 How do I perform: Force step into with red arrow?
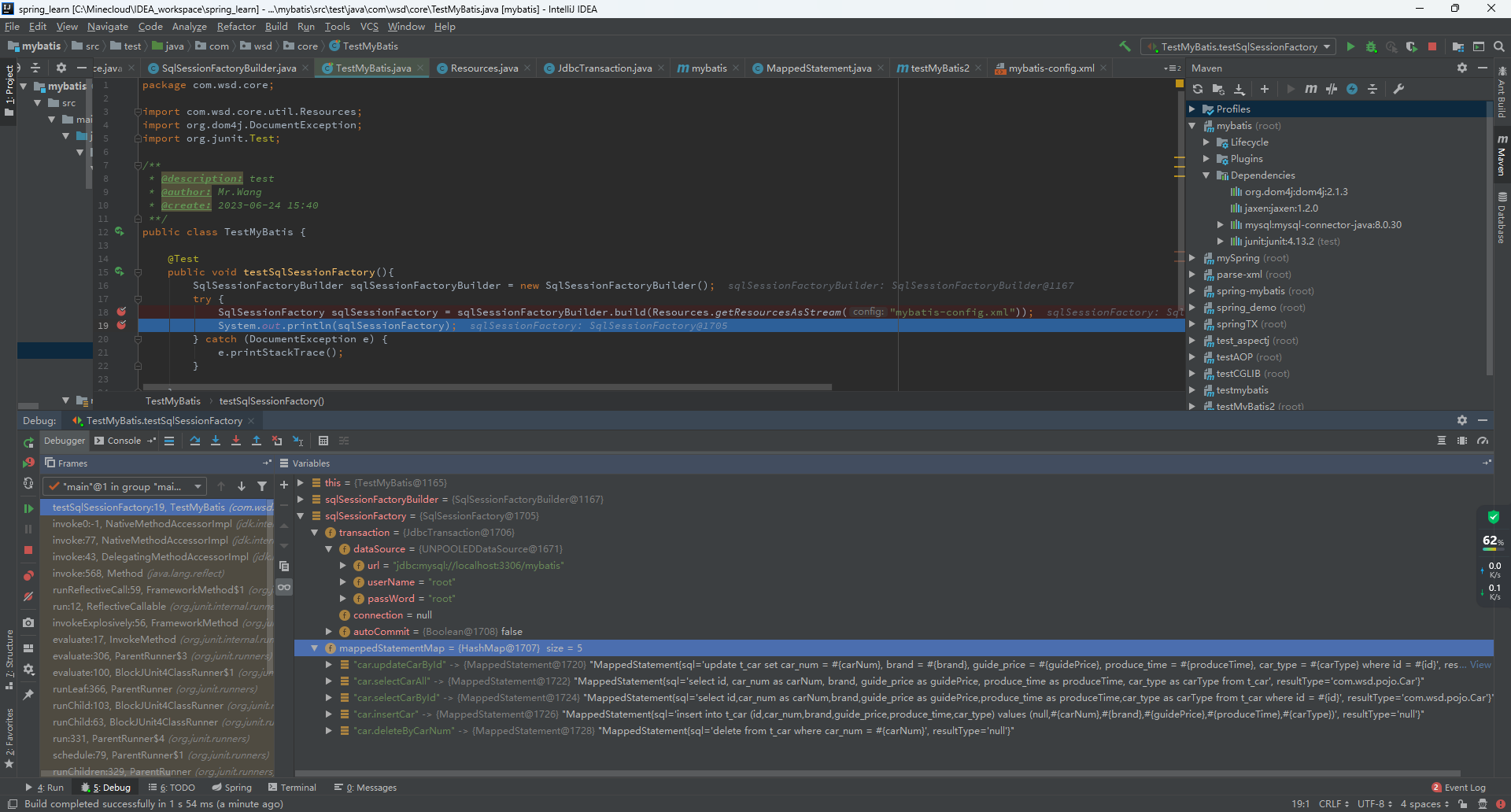coord(236,441)
